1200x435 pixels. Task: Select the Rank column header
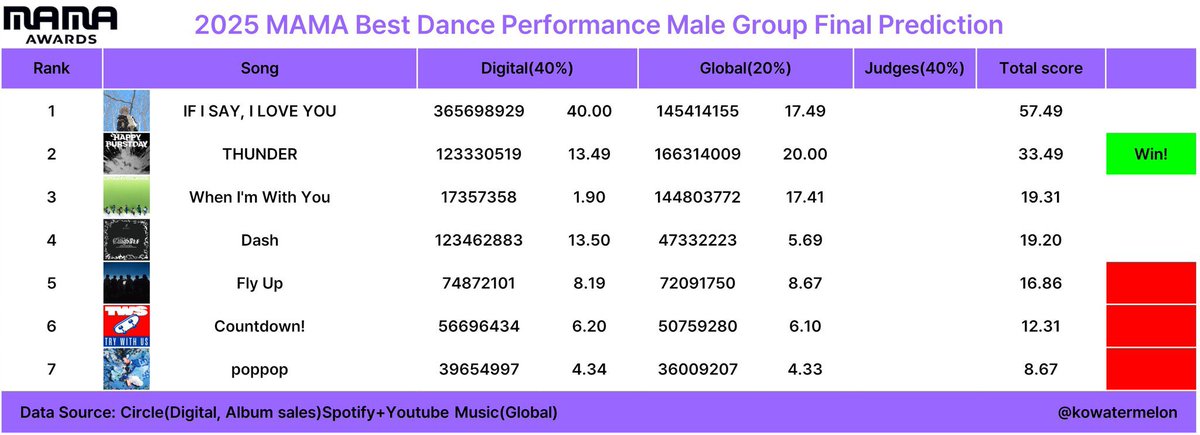click(x=51, y=69)
